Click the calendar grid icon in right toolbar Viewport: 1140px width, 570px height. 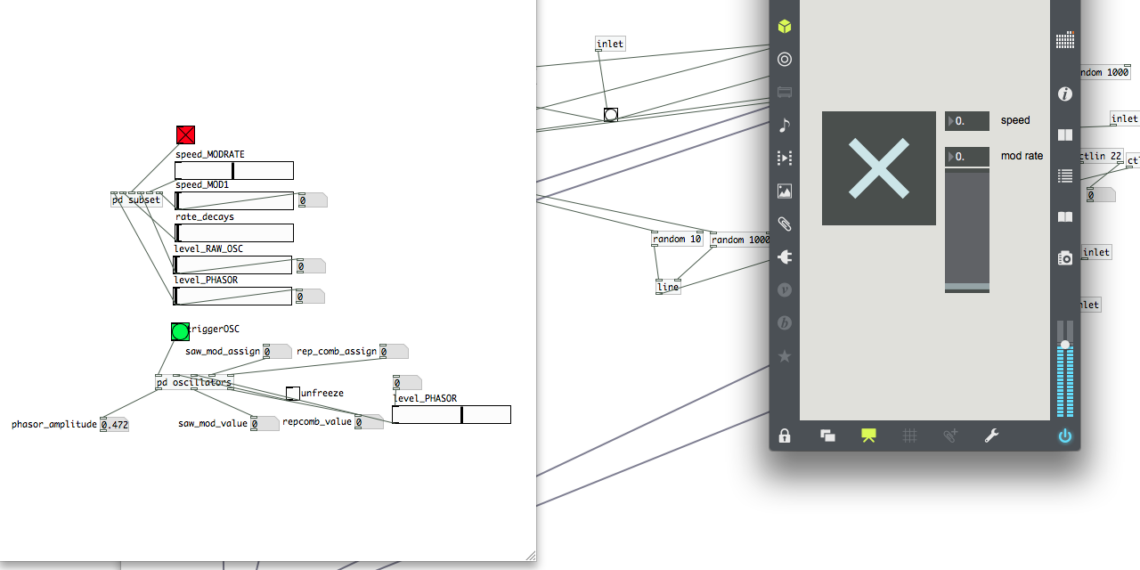coord(1065,40)
